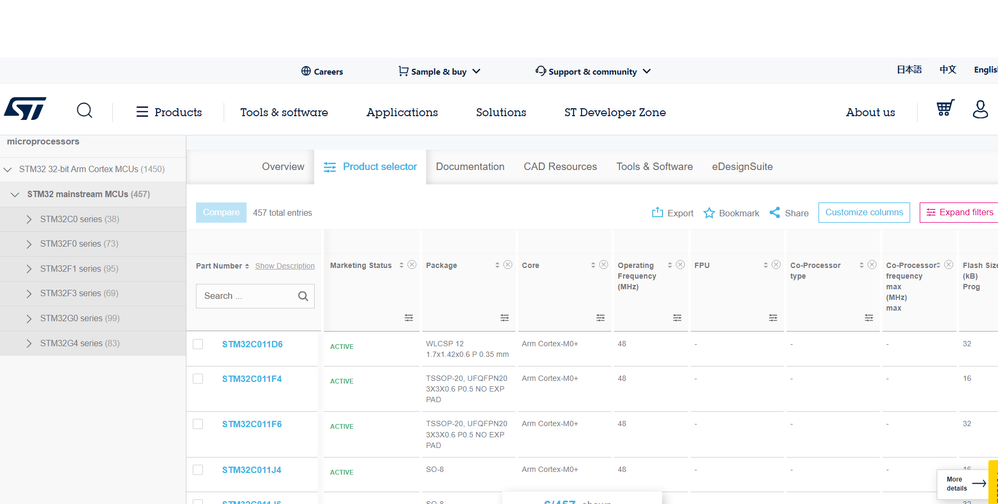This screenshot has width=998, height=504.
Task: Open the site search magnifier icon
Action: pyautogui.click(x=85, y=111)
